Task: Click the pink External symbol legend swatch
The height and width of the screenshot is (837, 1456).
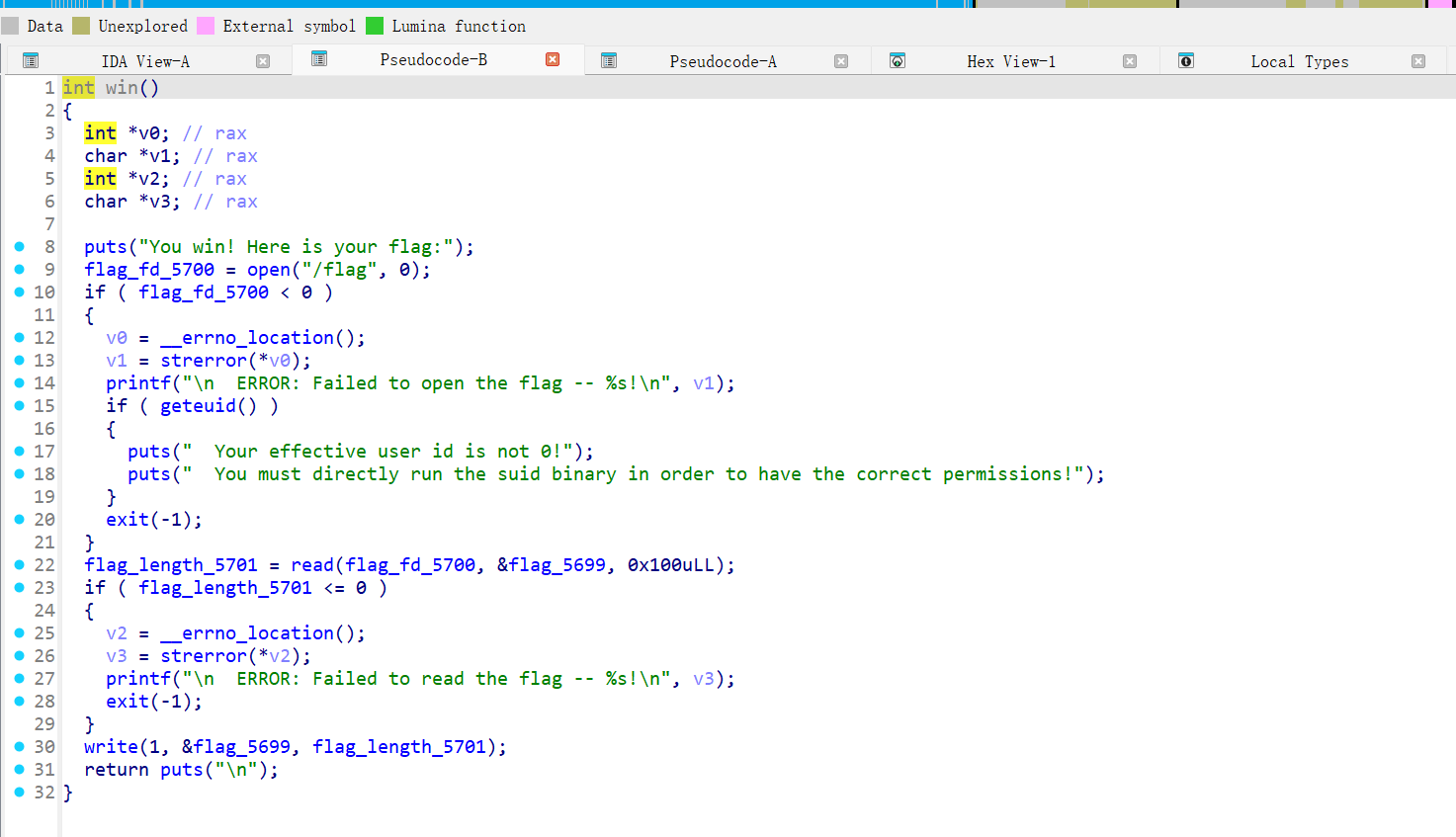Action: pos(206,26)
